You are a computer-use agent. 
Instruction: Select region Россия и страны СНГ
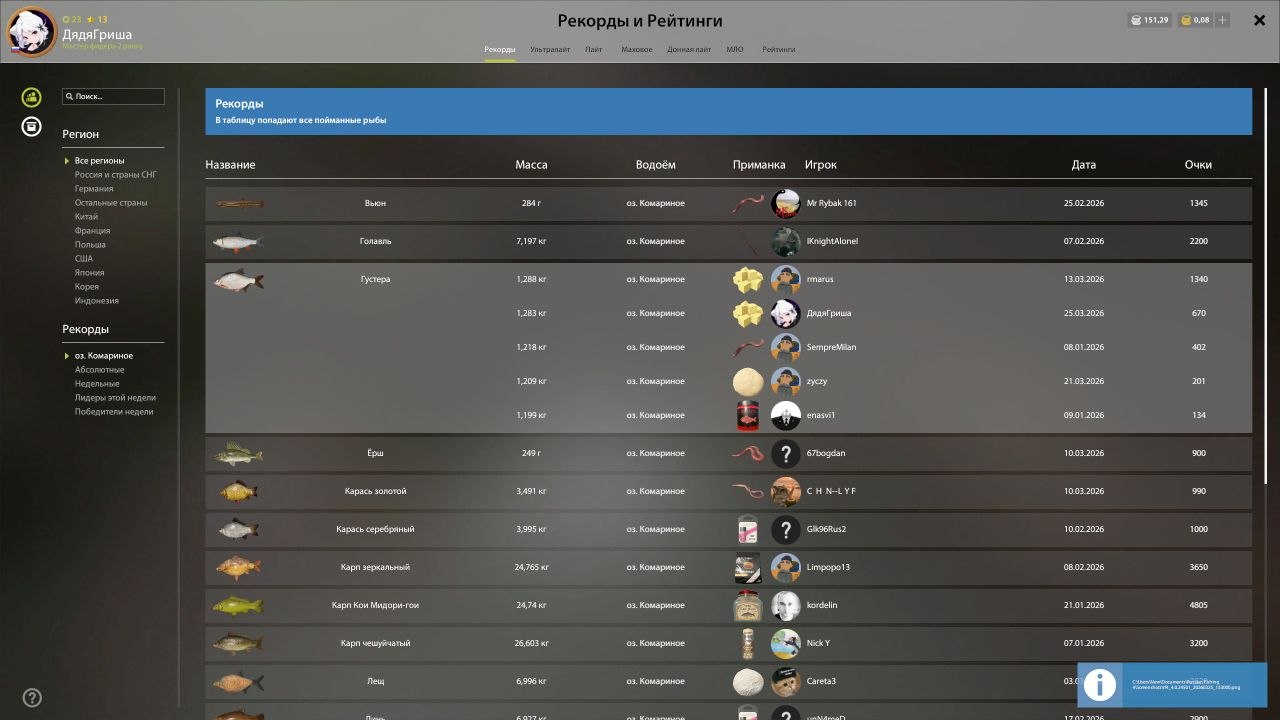point(115,175)
